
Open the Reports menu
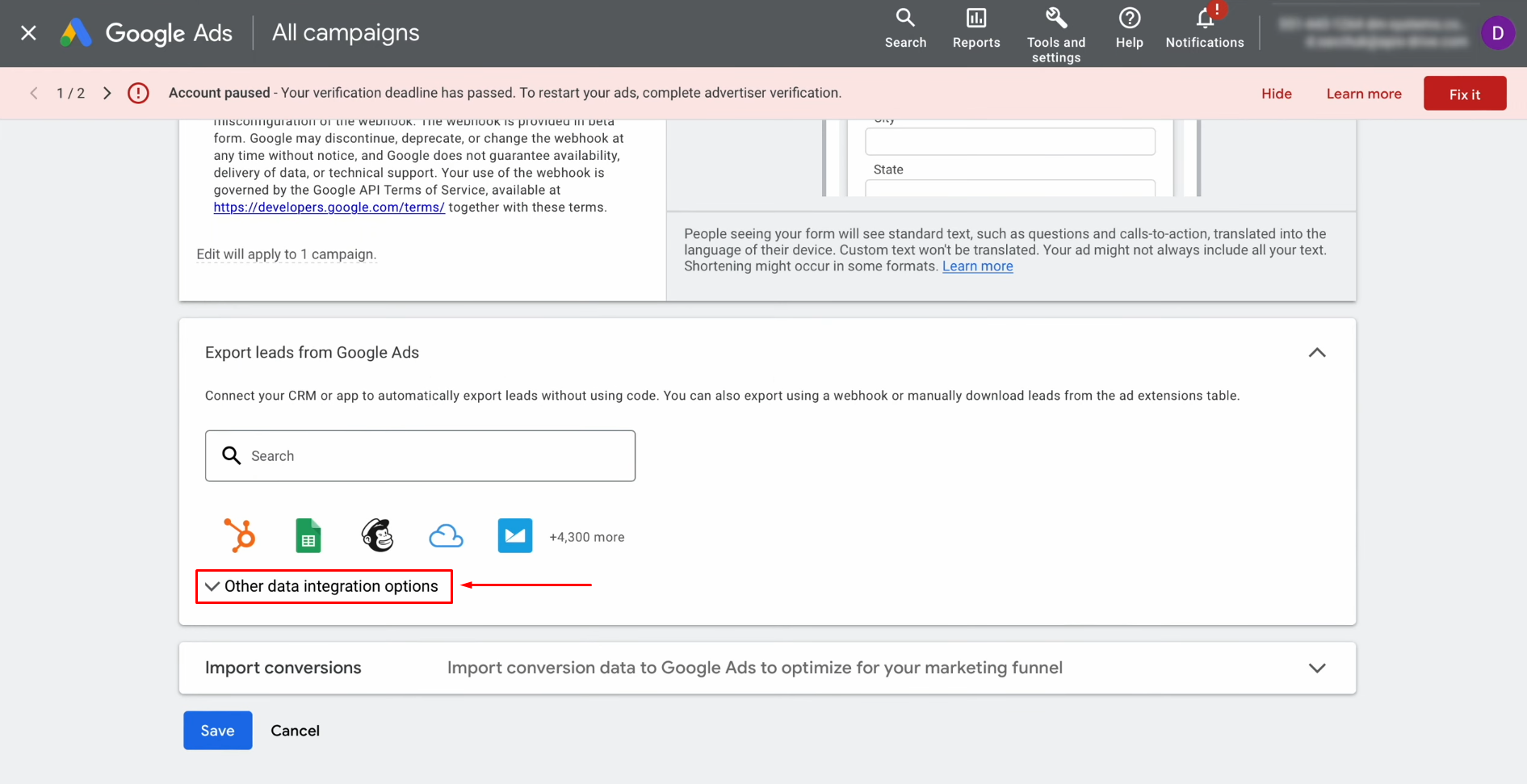(x=976, y=28)
